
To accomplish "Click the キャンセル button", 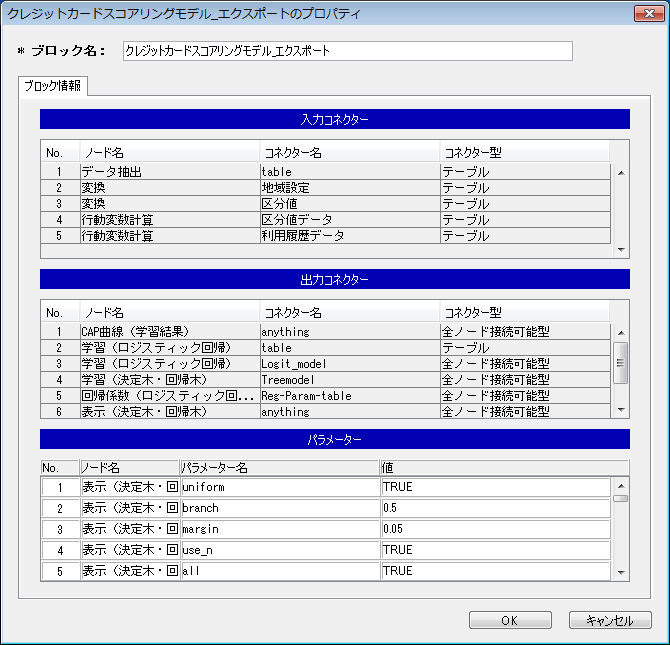I will click(x=609, y=620).
